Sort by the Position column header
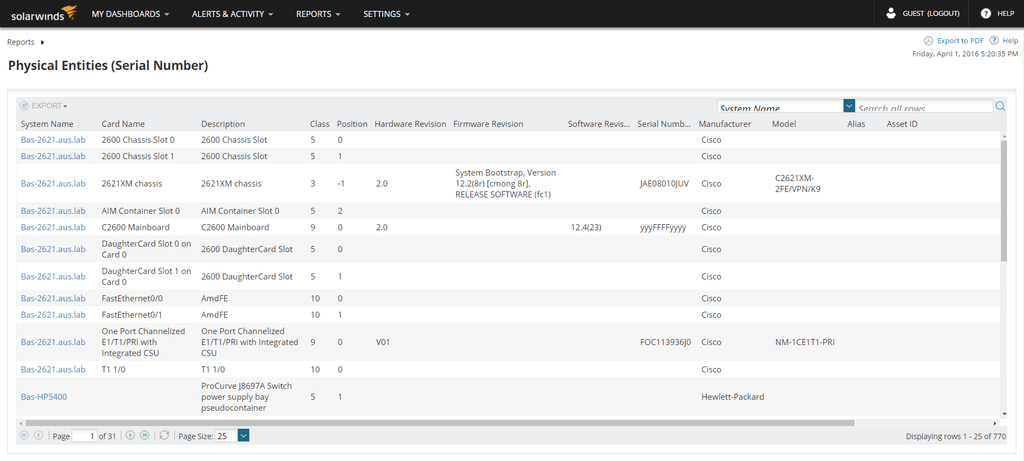Image resolution: width=1024 pixels, height=461 pixels. pyautogui.click(x=352, y=124)
